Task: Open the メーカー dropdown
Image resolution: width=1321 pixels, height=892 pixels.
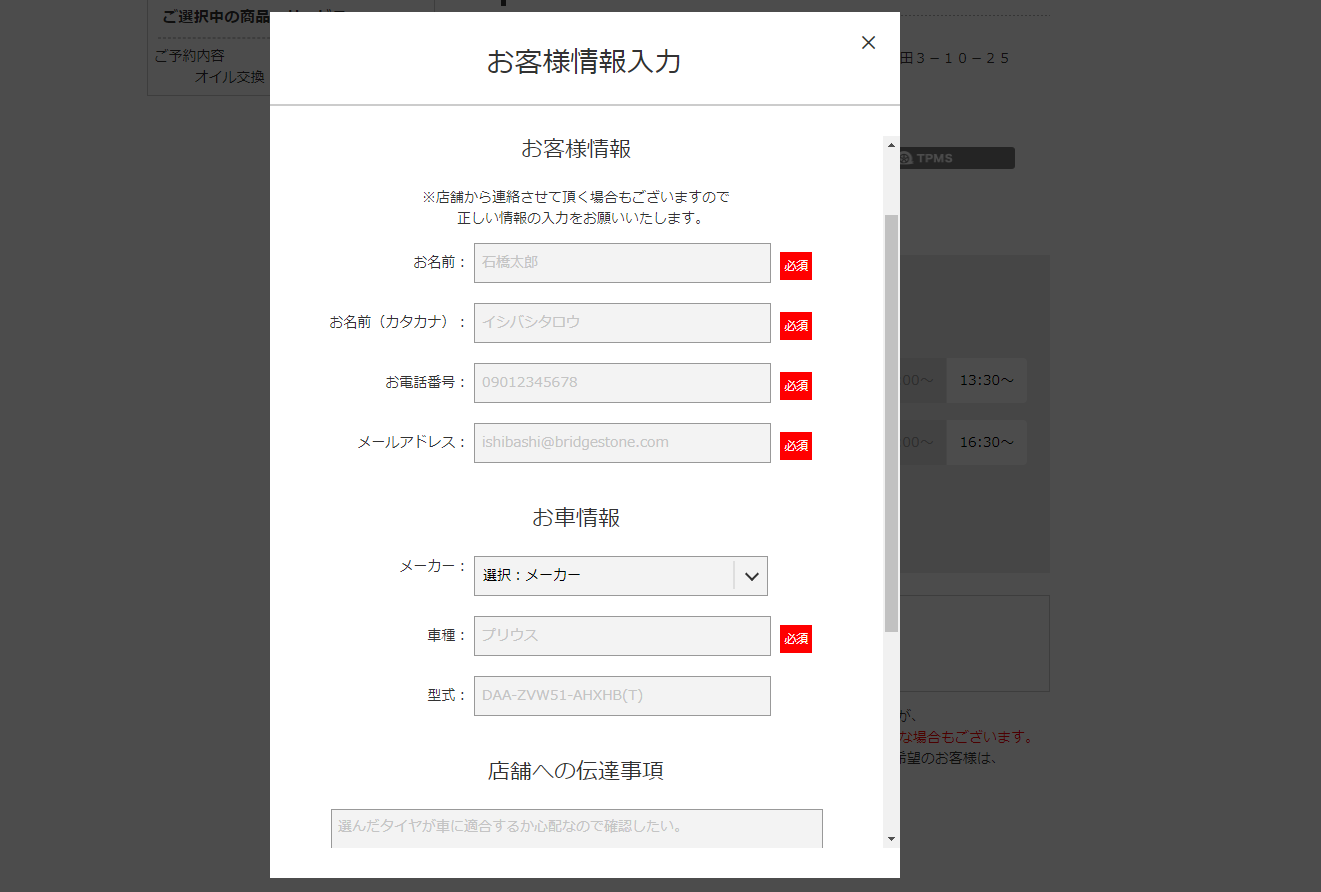Action: pos(620,576)
